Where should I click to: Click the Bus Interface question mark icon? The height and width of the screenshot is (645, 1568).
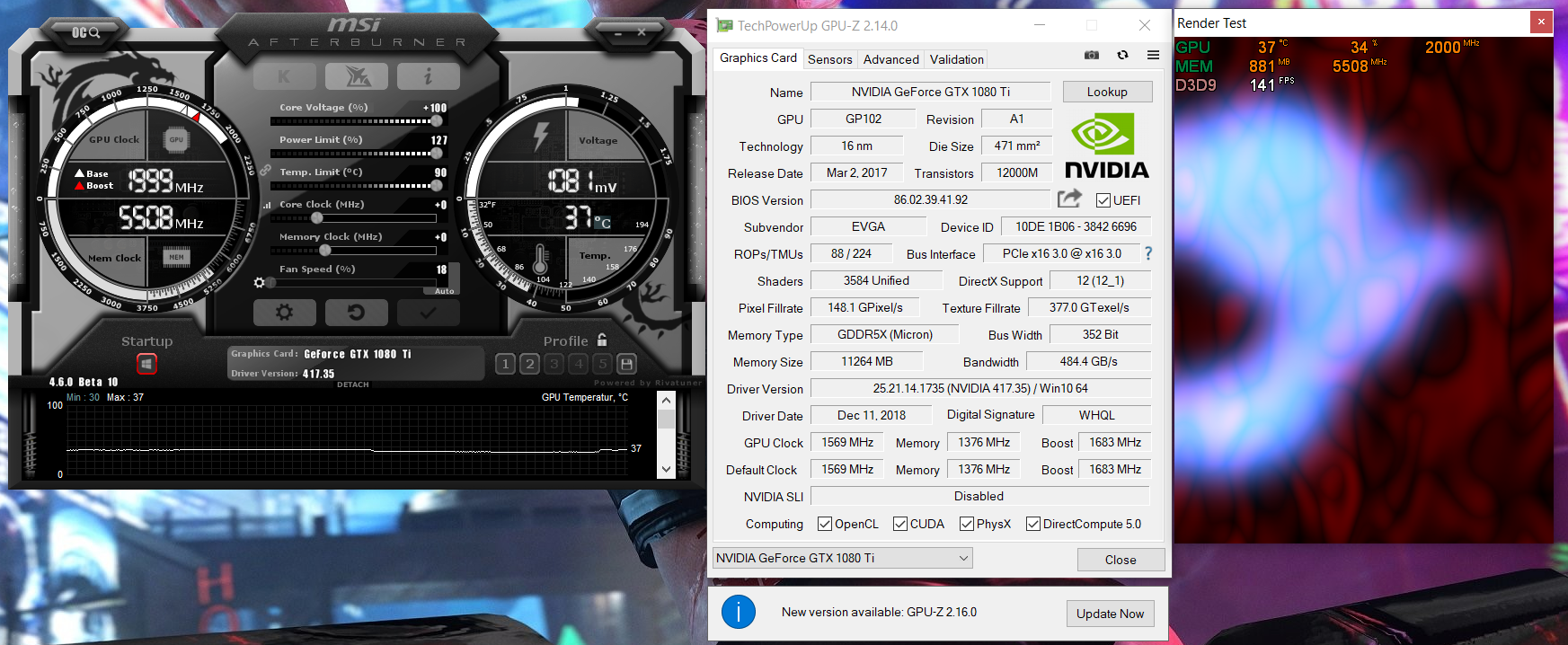(1148, 253)
